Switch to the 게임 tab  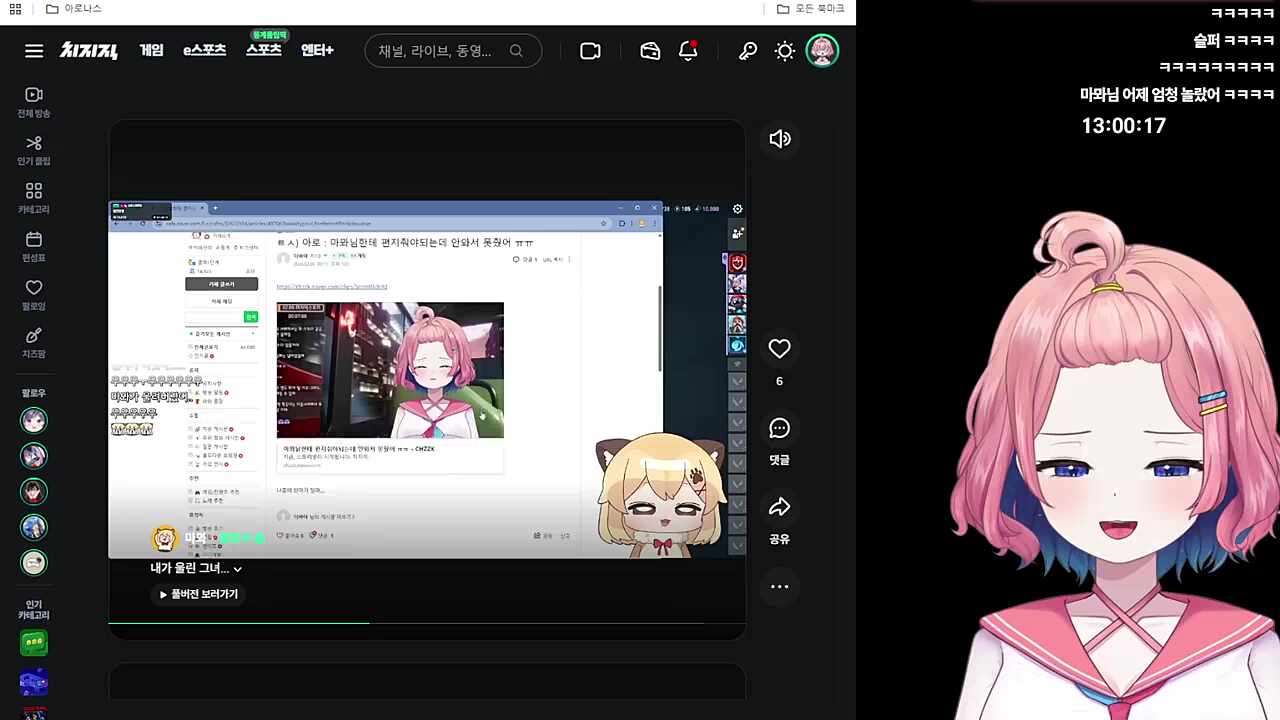(151, 51)
